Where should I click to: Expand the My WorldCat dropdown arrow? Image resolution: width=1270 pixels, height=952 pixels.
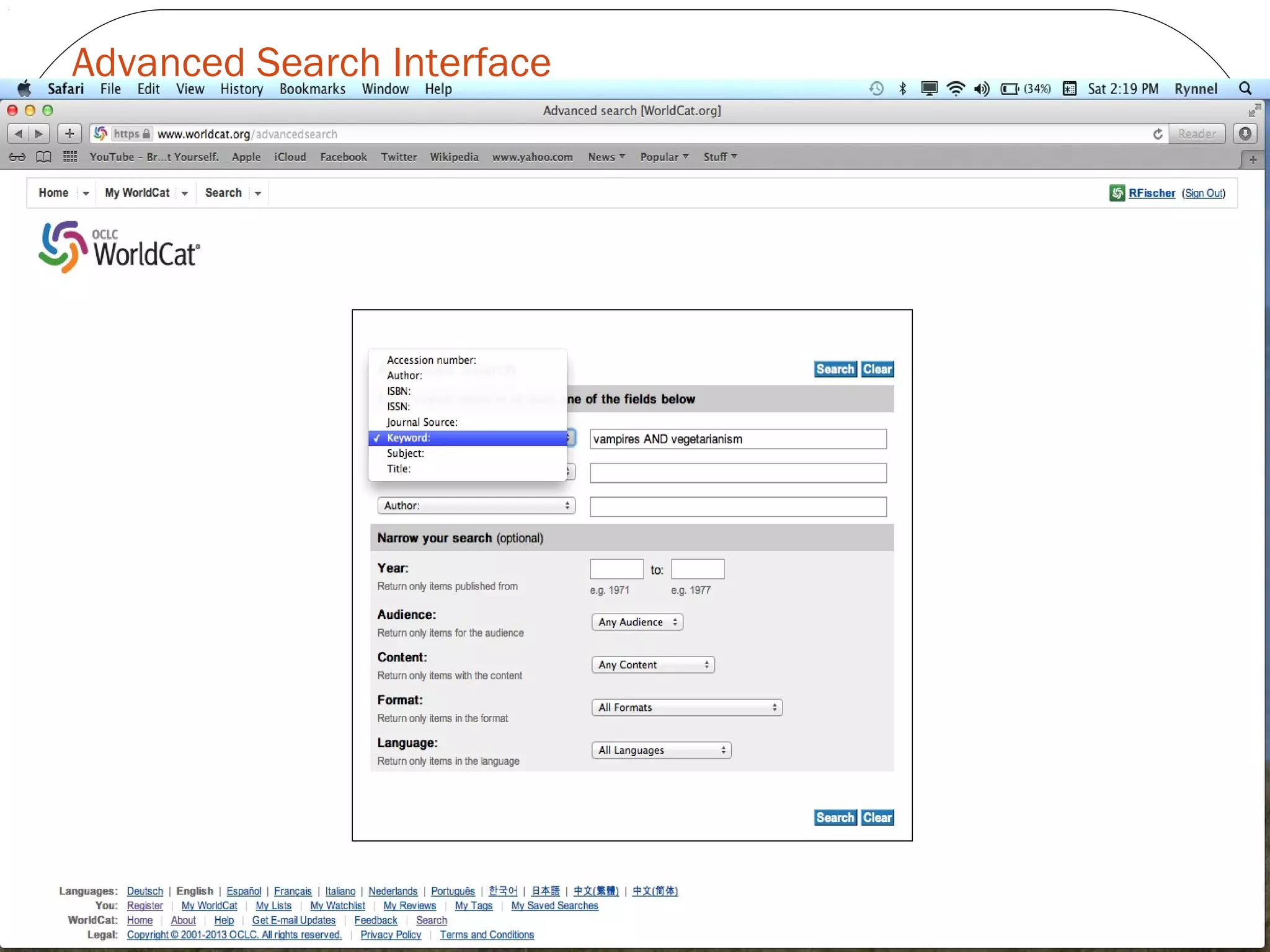pos(184,193)
